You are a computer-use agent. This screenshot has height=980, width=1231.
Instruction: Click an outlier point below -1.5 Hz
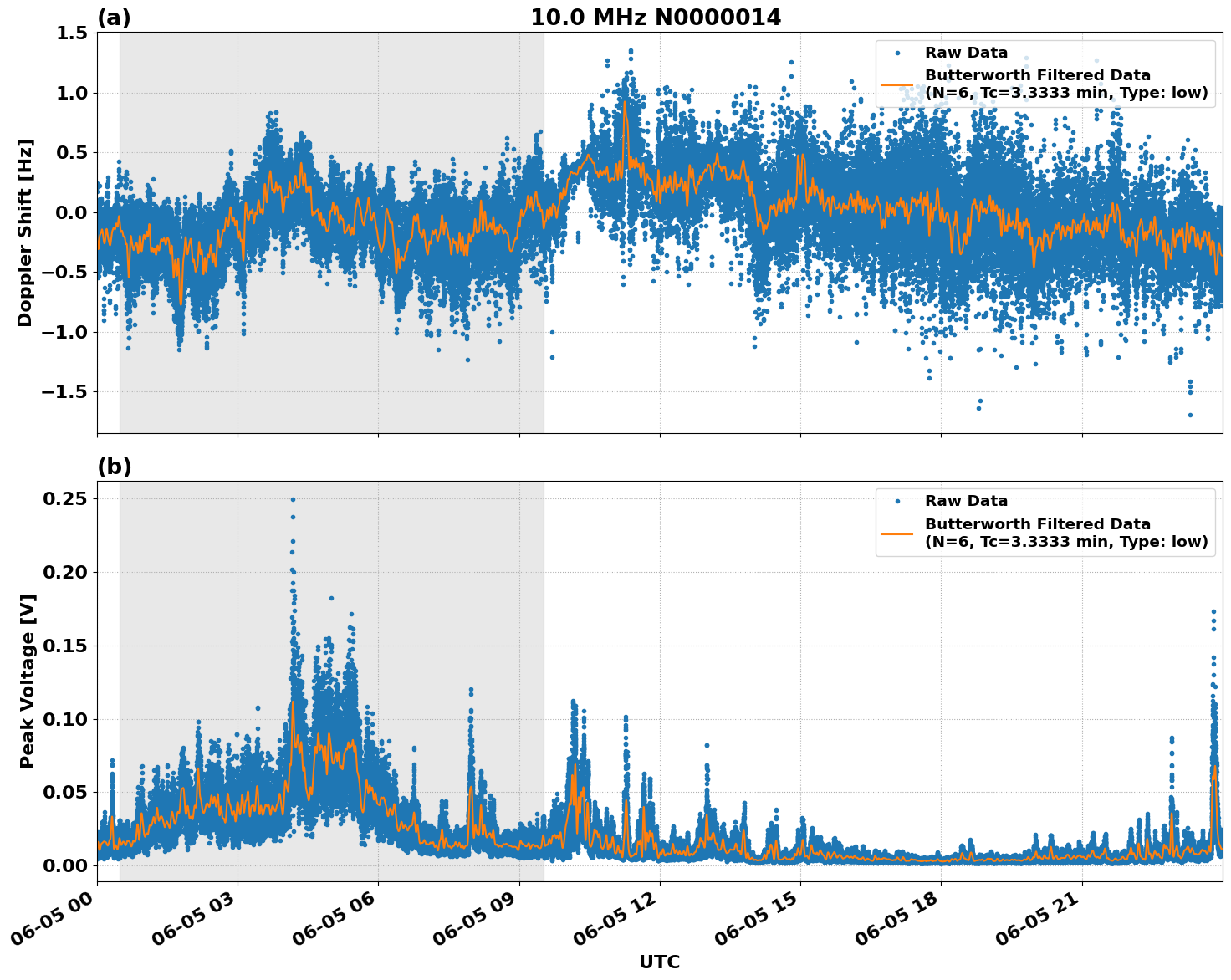(x=1190, y=413)
